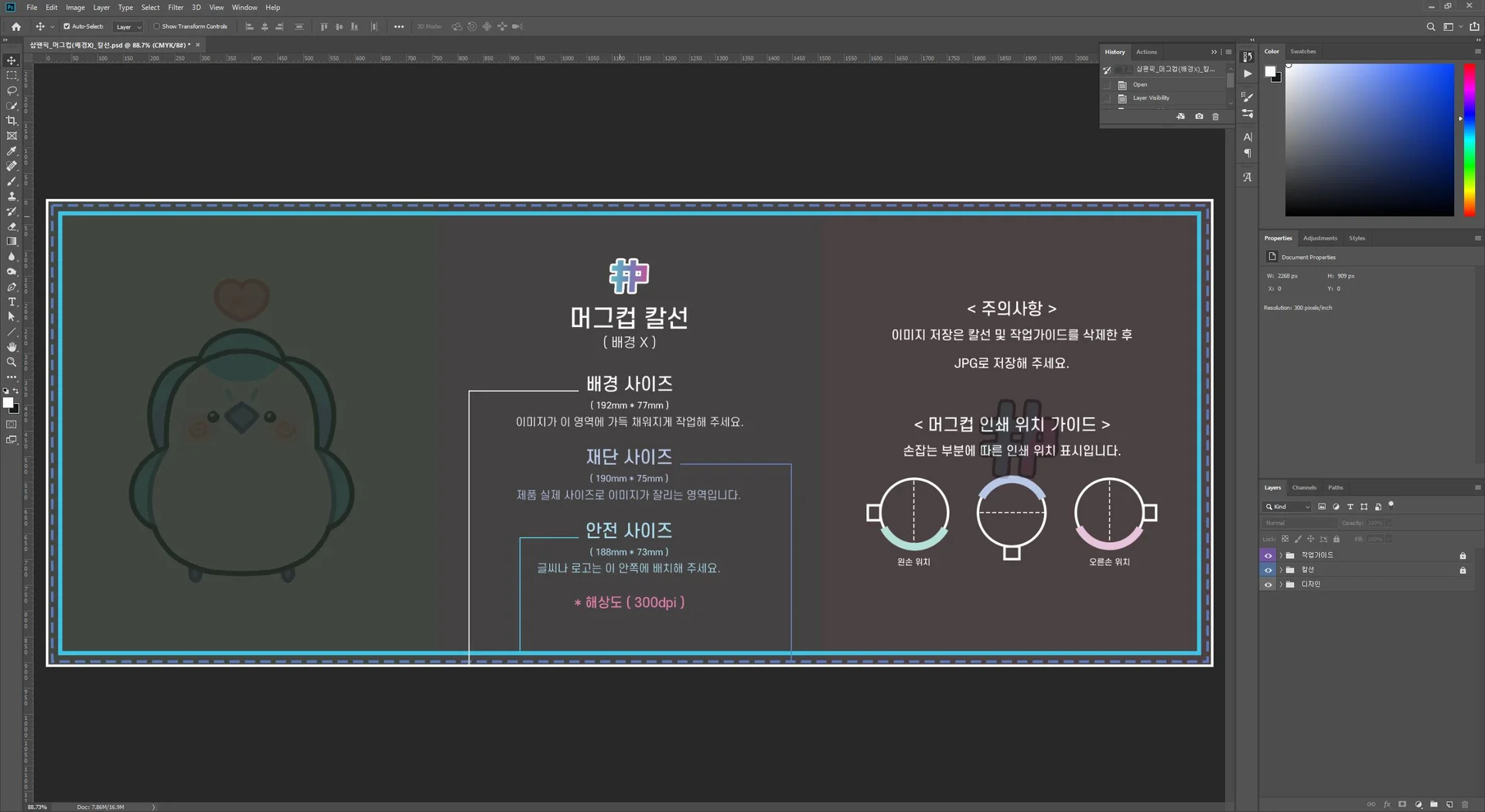Screen dimensions: 1485x812
Task: Select the Horizontal Type tool
Action: coord(12,302)
